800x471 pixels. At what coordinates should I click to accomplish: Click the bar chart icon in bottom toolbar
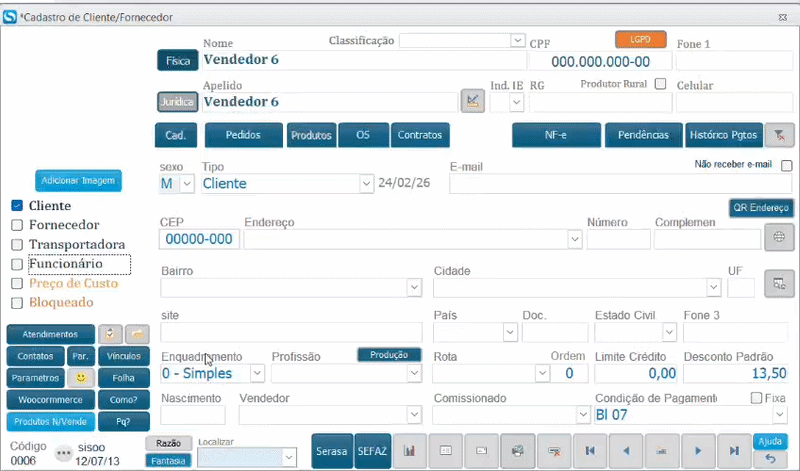point(409,451)
